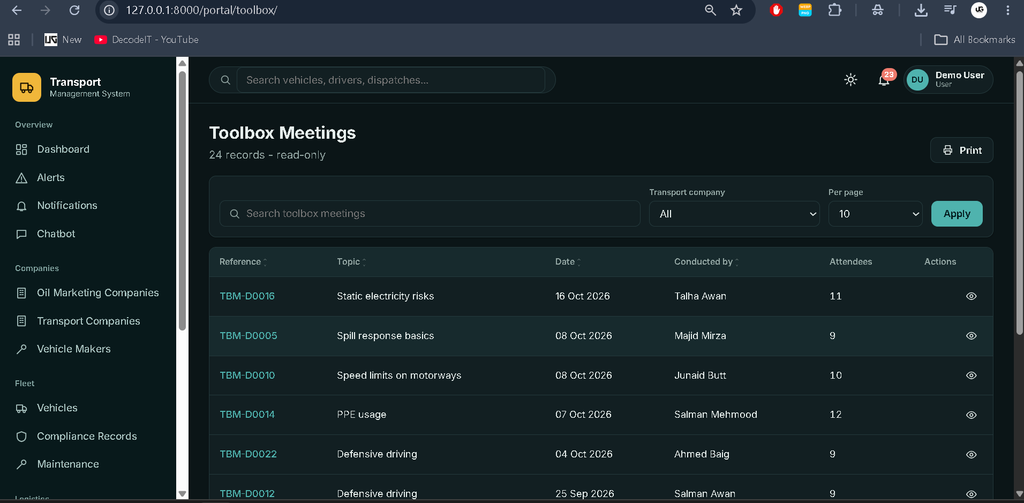Viewport: 1024px width, 503px height.
Task: Open the Demo User account menu
Action: coord(949,80)
